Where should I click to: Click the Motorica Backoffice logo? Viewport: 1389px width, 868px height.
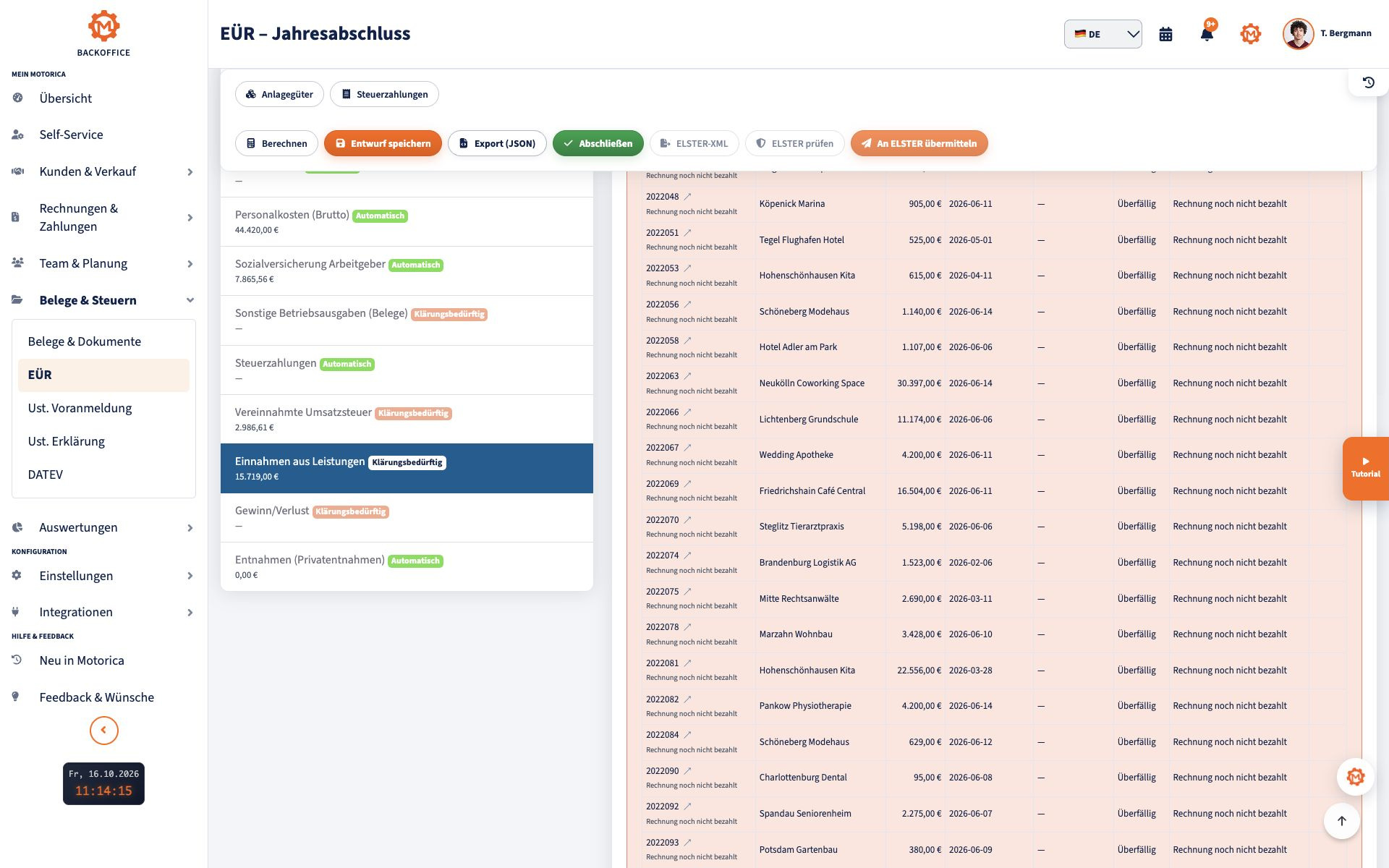click(103, 33)
